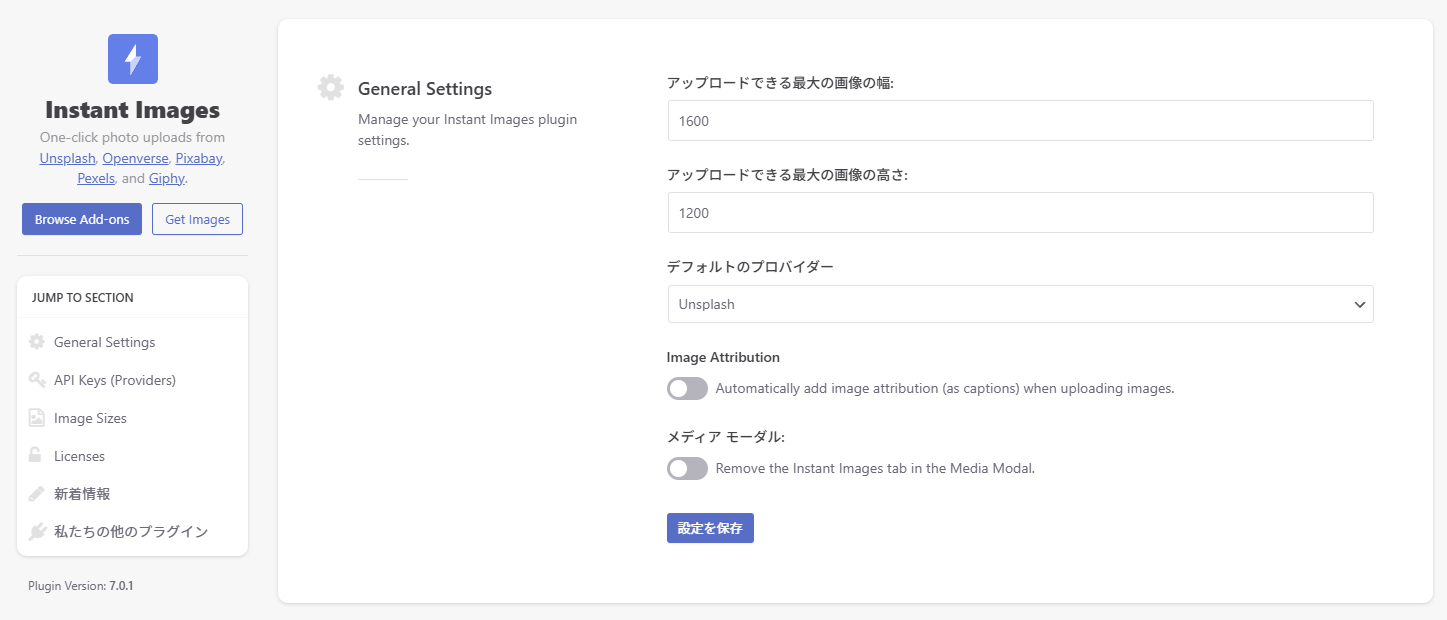Click the unlocked padlock icon beside Licenses
The width and height of the screenshot is (1447, 620).
pyautogui.click(x=37, y=456)
